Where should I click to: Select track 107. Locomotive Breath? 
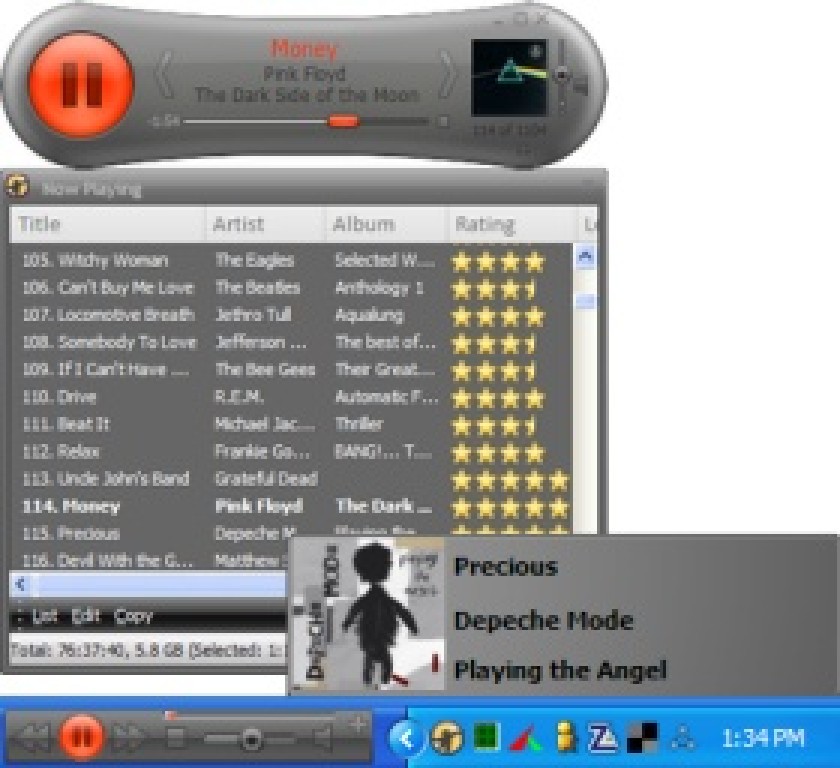108,315
